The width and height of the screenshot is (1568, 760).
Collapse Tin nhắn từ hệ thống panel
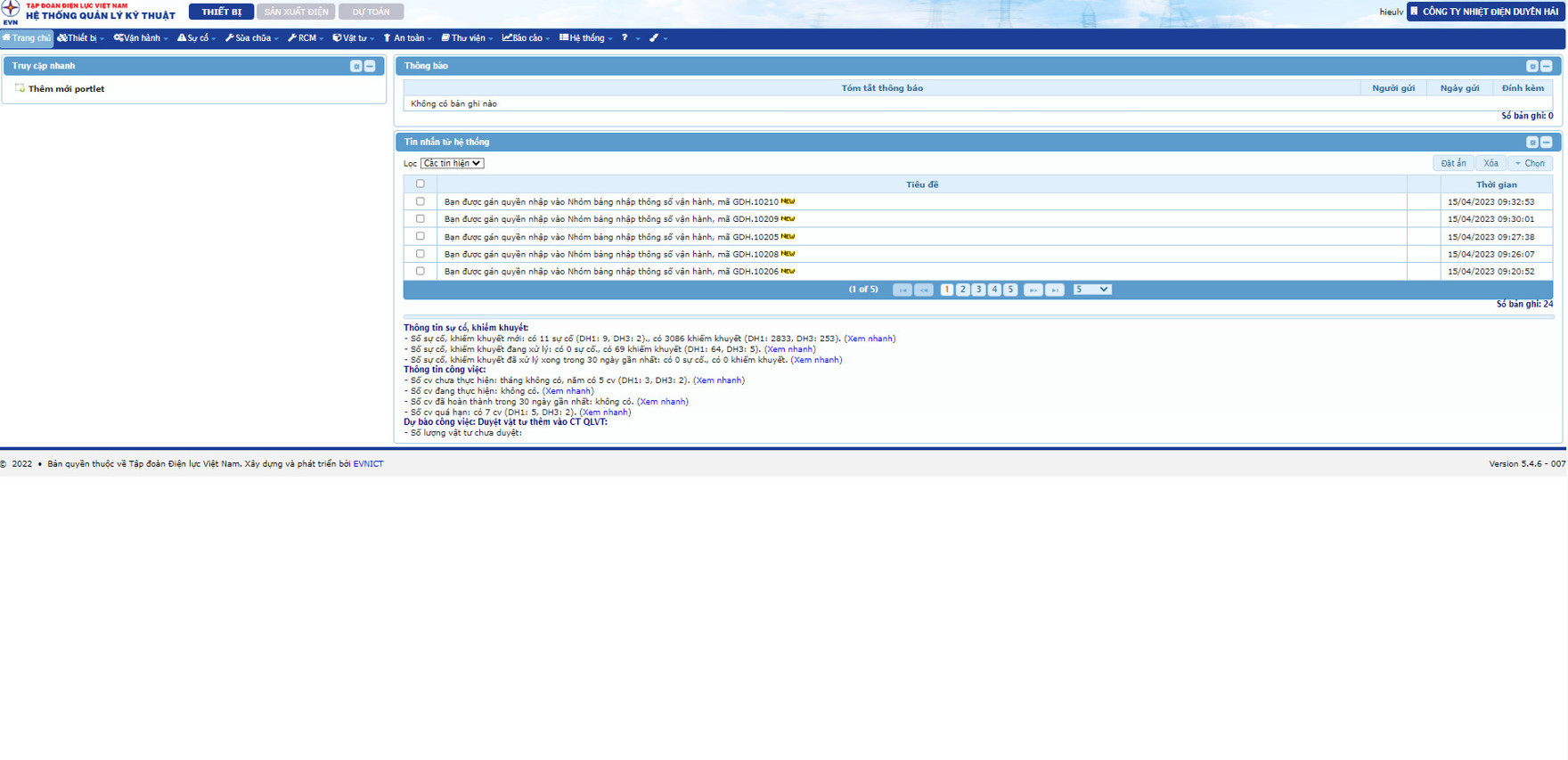(1547, 143)
